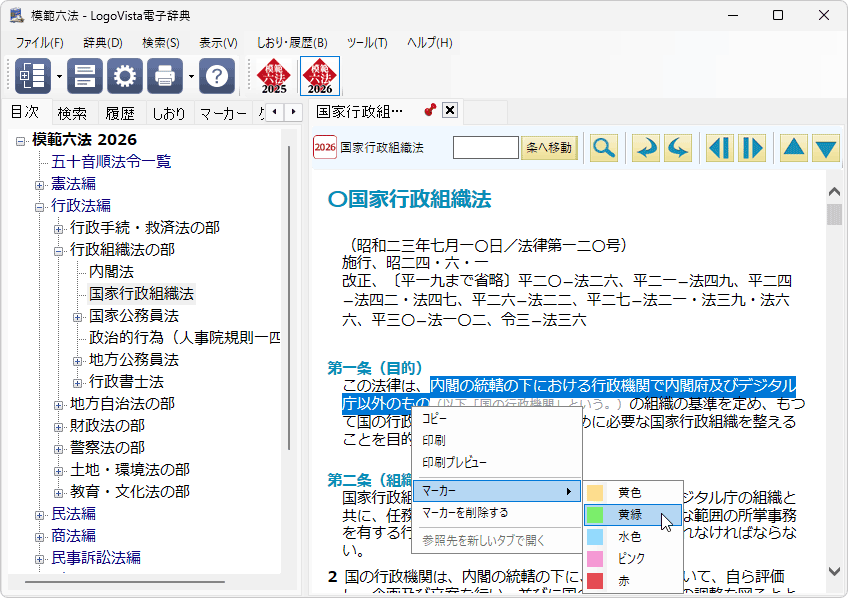
Task: Select the 水色 marker color
Action: click(629, 537)
